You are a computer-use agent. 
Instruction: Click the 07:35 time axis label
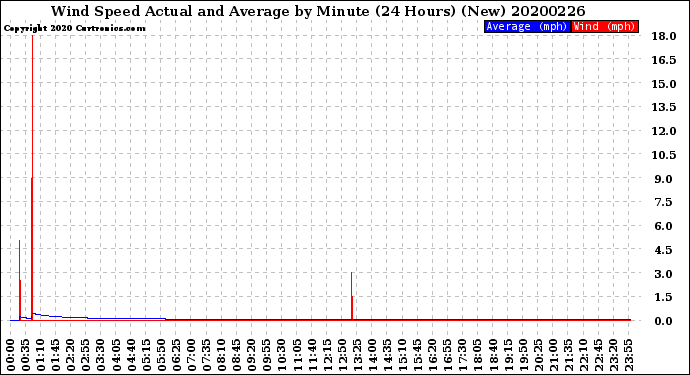click(x=207, y=355)
